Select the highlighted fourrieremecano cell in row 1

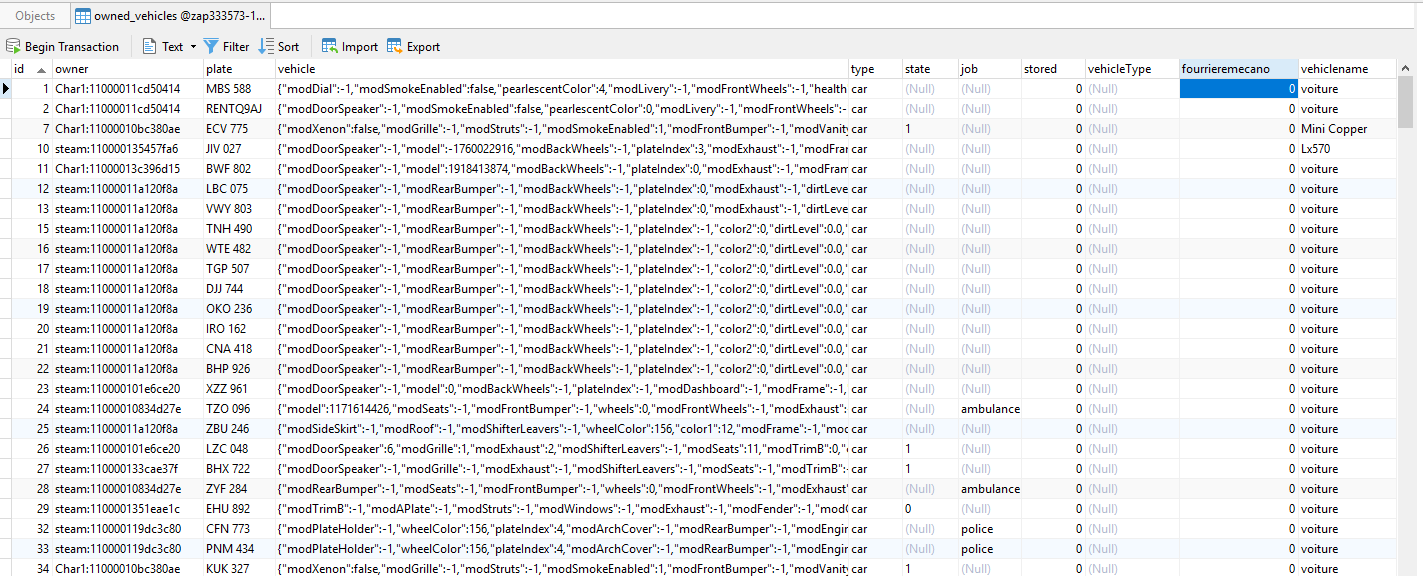point(1238,89)
